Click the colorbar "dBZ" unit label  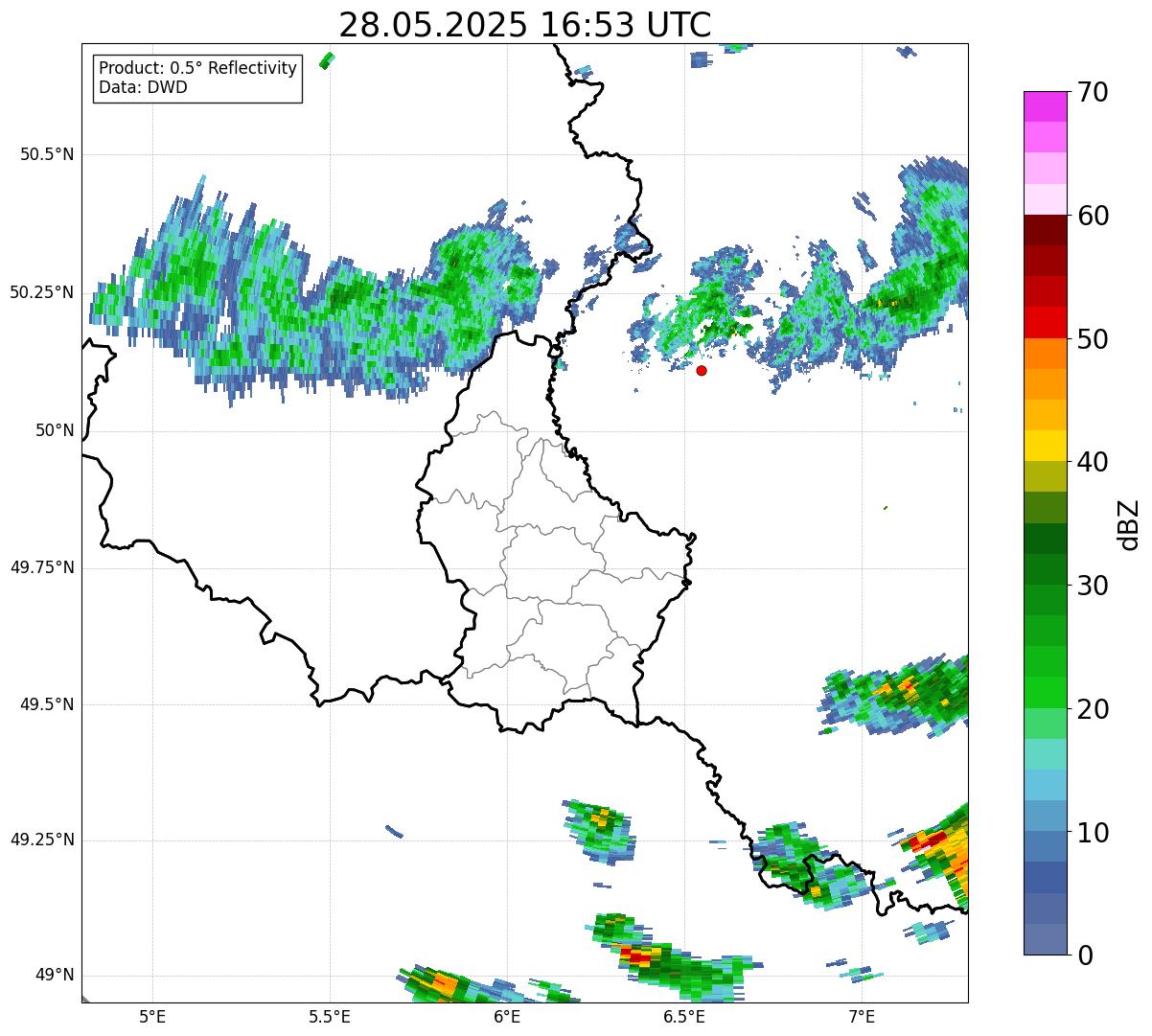(x=1129, y=523)
